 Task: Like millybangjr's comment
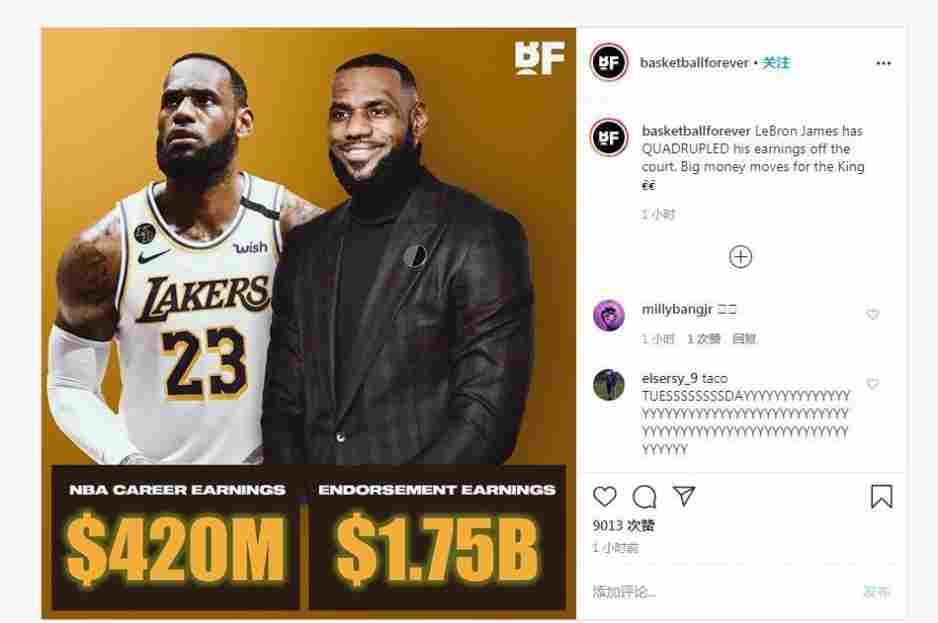pyautogui.click(x=872, y=314)
